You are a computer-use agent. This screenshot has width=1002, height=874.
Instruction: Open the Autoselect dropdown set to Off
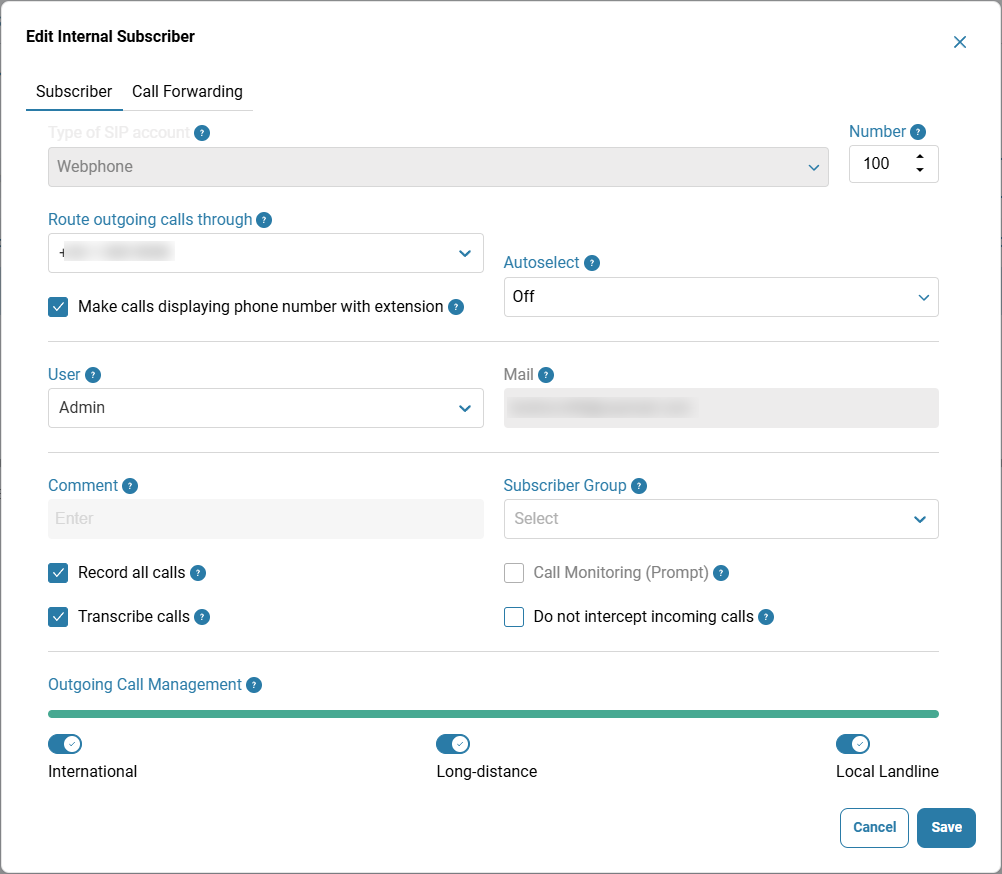pos(721,297)
